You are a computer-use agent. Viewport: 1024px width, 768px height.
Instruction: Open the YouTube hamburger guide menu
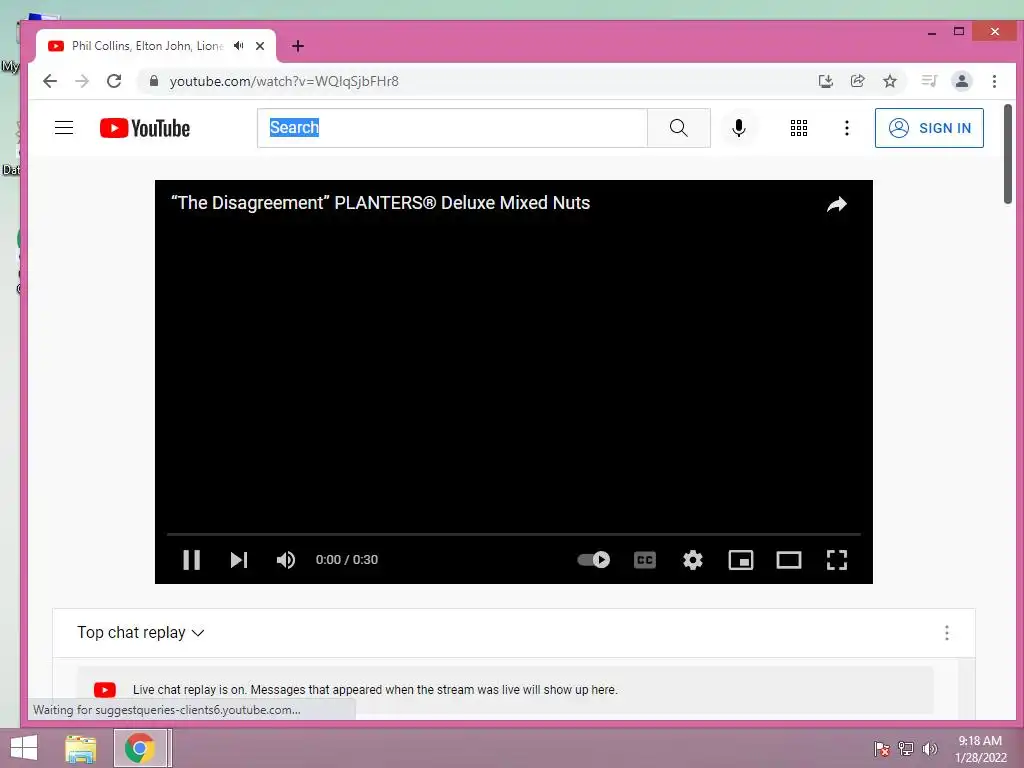[64, 127]
